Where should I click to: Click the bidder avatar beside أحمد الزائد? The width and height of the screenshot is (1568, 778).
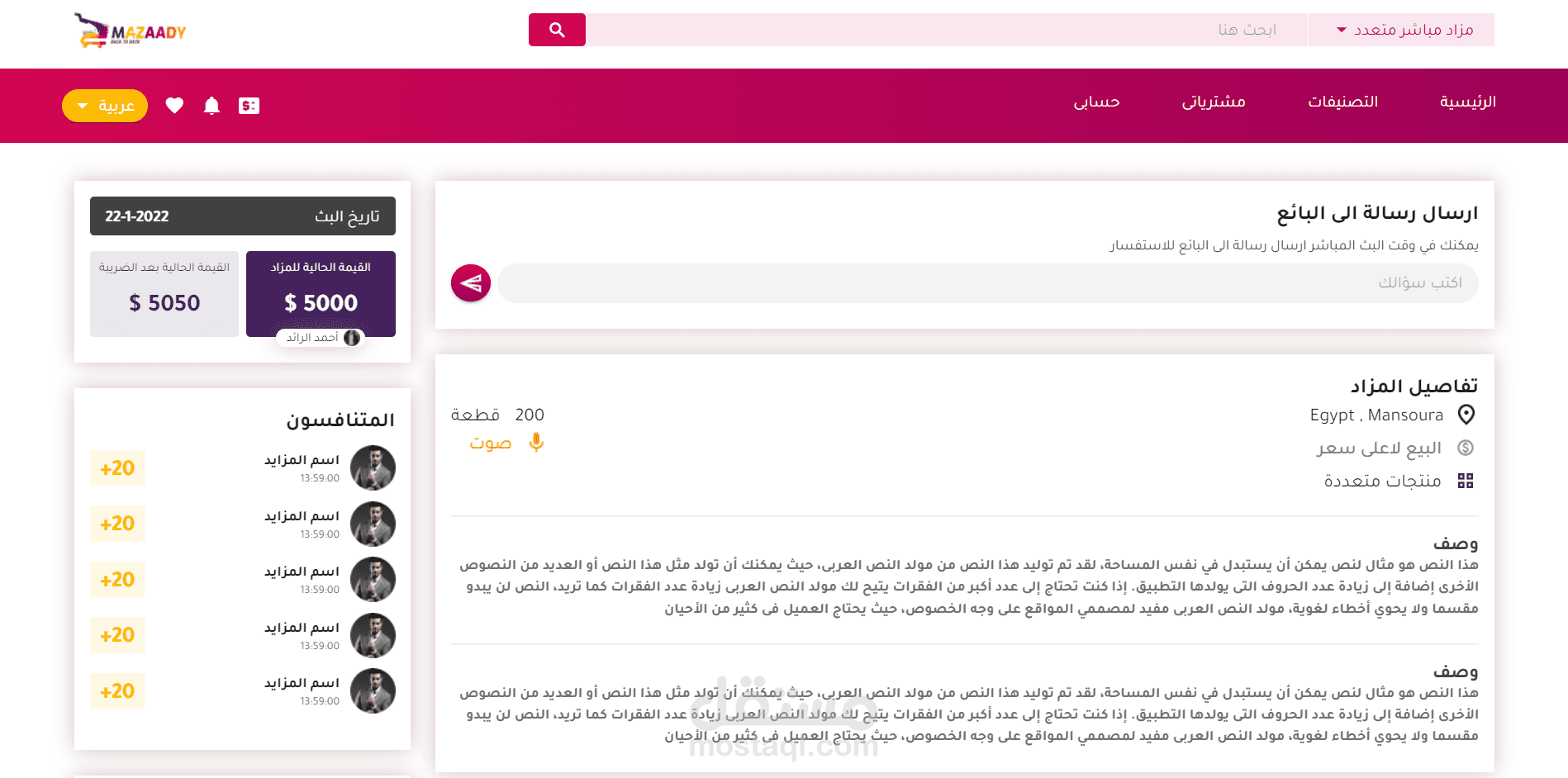(x=352, y=338)
